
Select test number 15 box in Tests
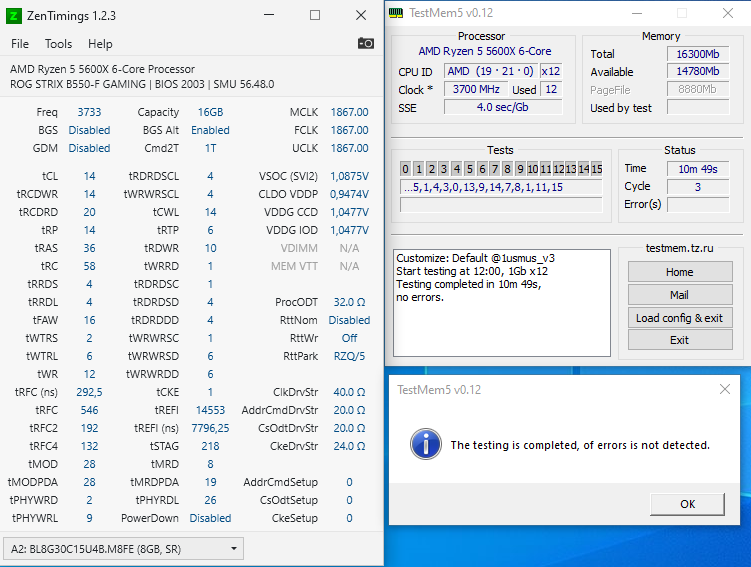point(596,169)
